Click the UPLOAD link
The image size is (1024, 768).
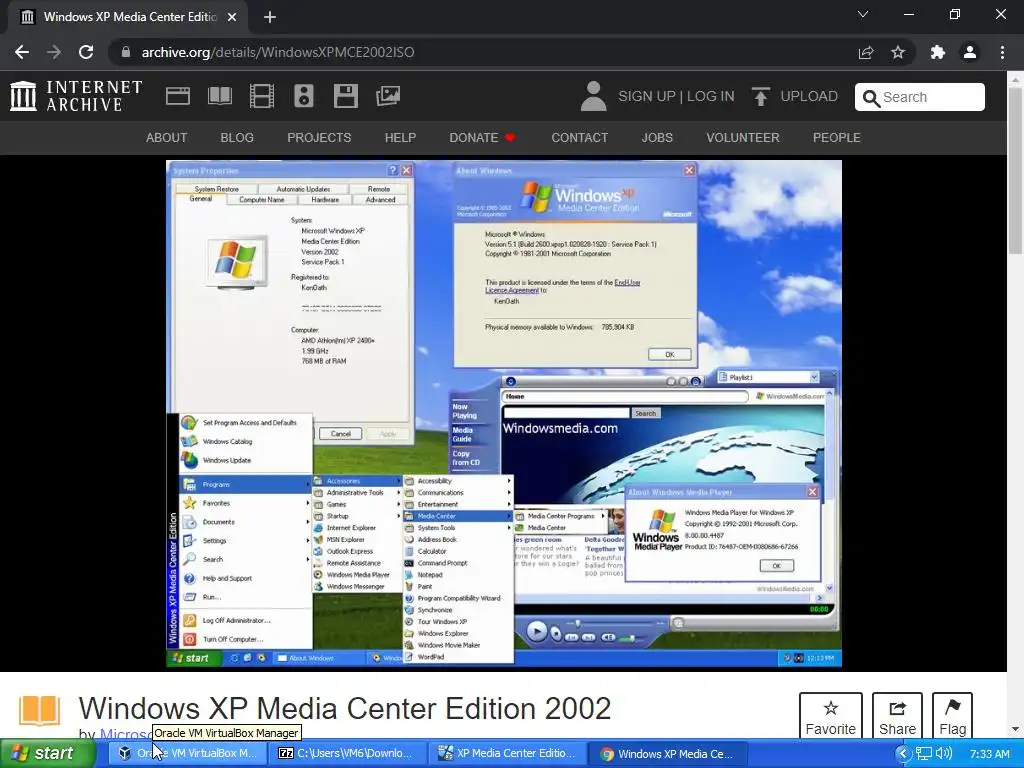coord(808,97)
